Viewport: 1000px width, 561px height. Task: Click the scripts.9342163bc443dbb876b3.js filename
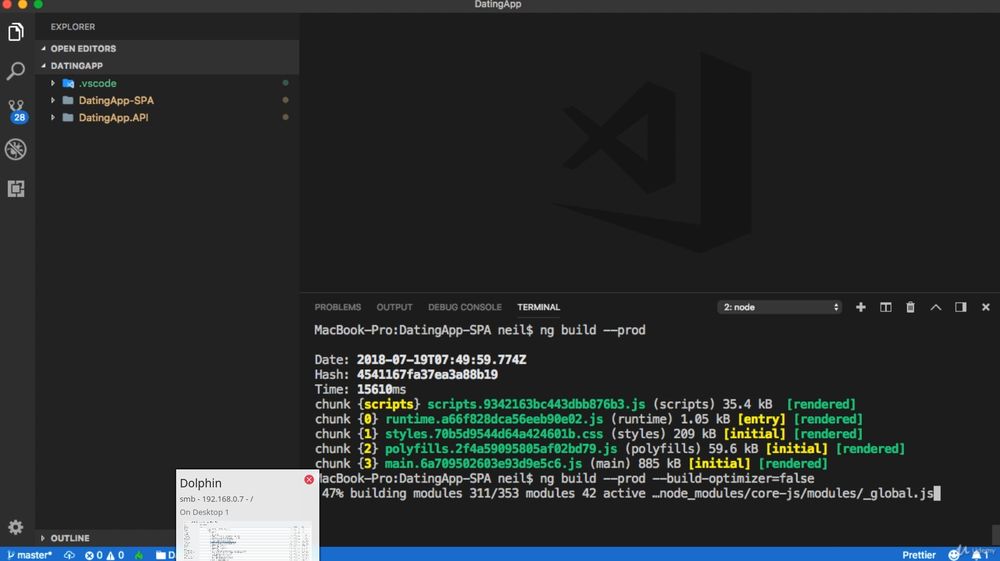pyautogui.click(x=536, y=404)
